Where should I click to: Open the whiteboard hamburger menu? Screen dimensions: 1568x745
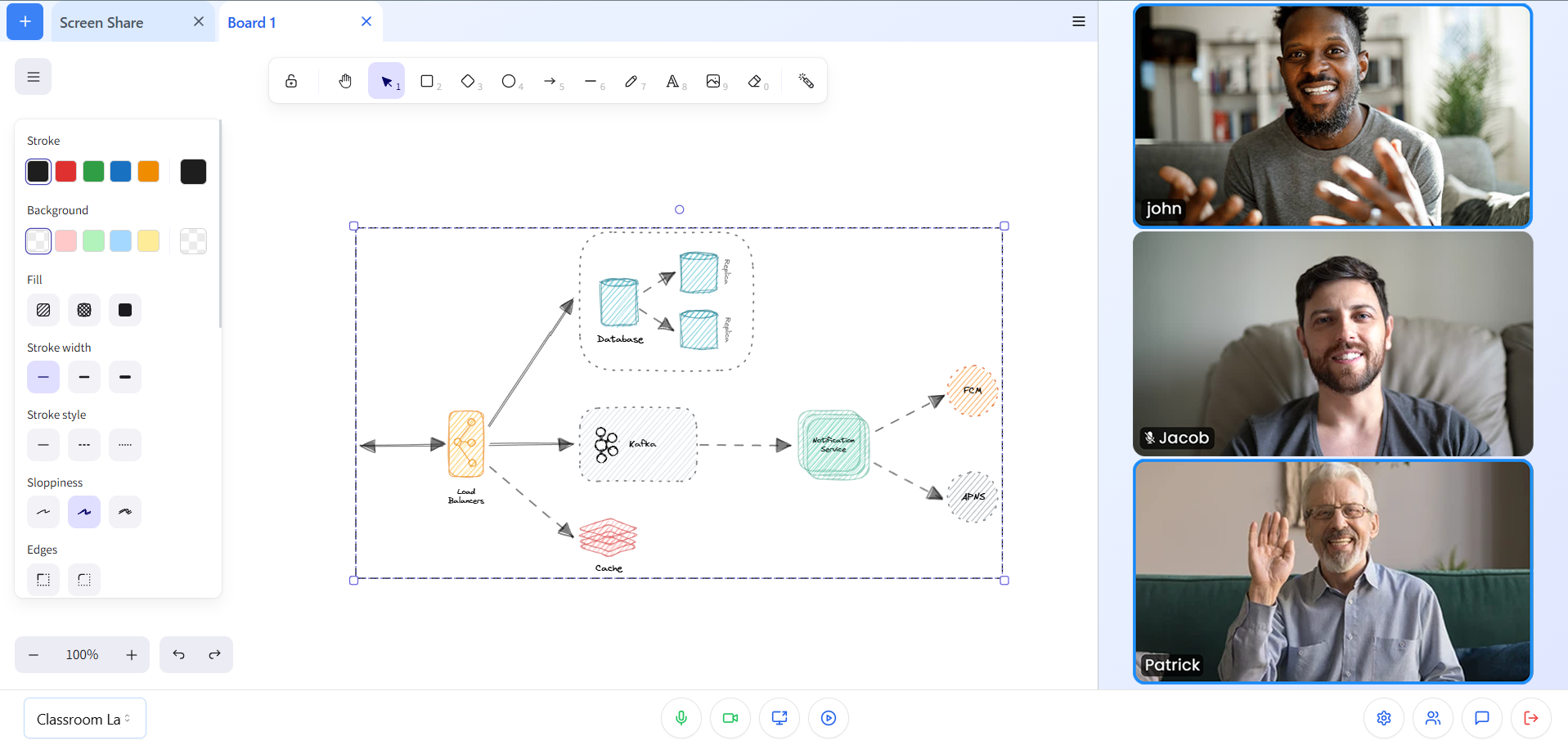click(x=33, y=76)
